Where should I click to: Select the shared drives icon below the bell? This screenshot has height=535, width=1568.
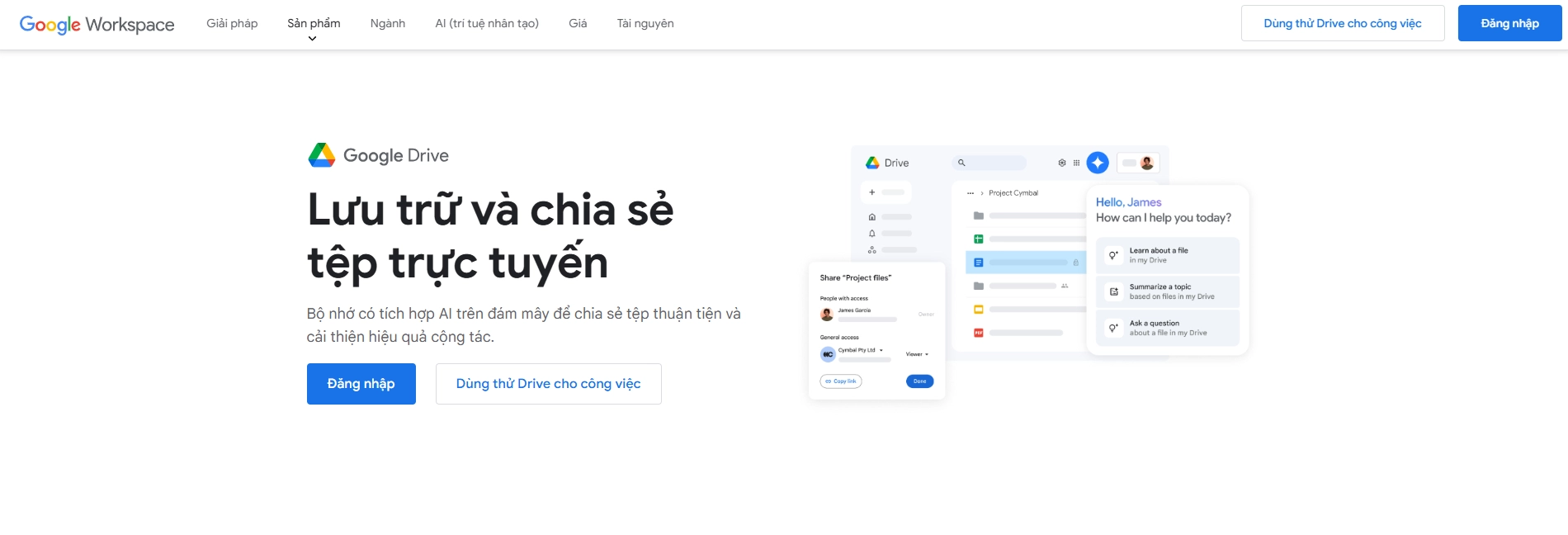click(872, 250)
